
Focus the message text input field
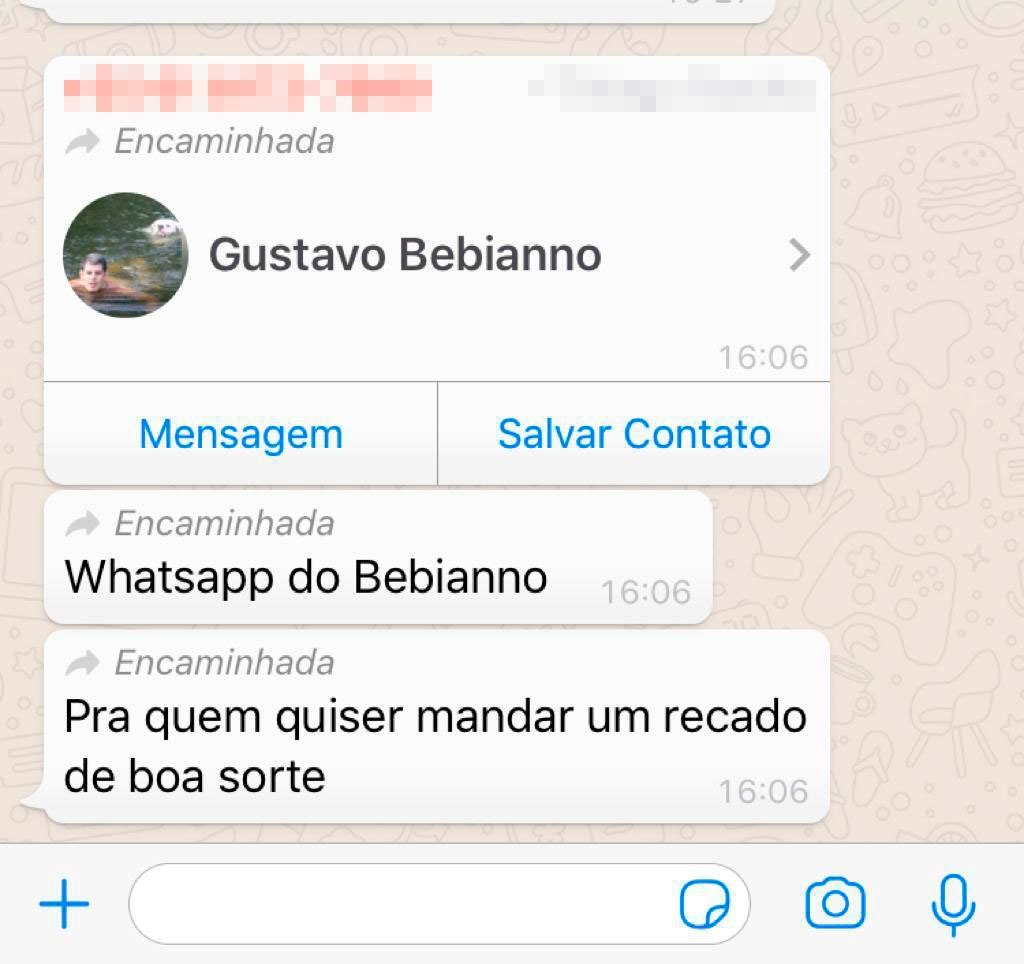(x=440, y=904)
